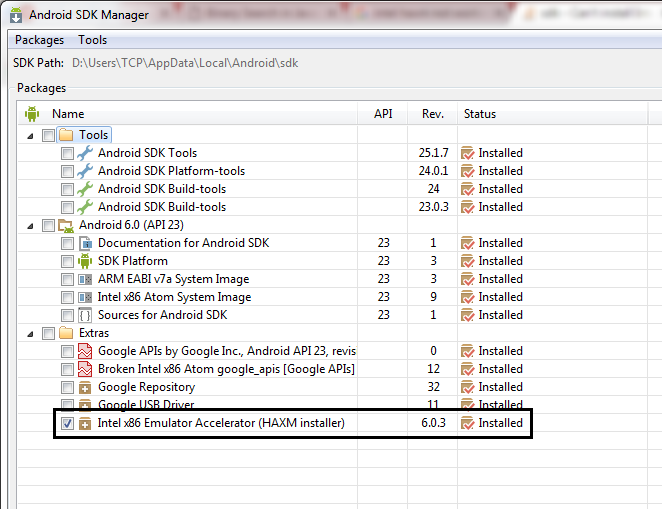Click the package icon beside Google Repository

tap(85, 387)
